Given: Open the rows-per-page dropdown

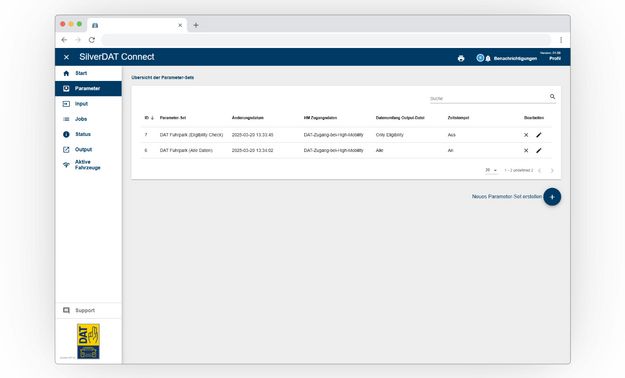Looking at the screenshot, I should (491, 170).
